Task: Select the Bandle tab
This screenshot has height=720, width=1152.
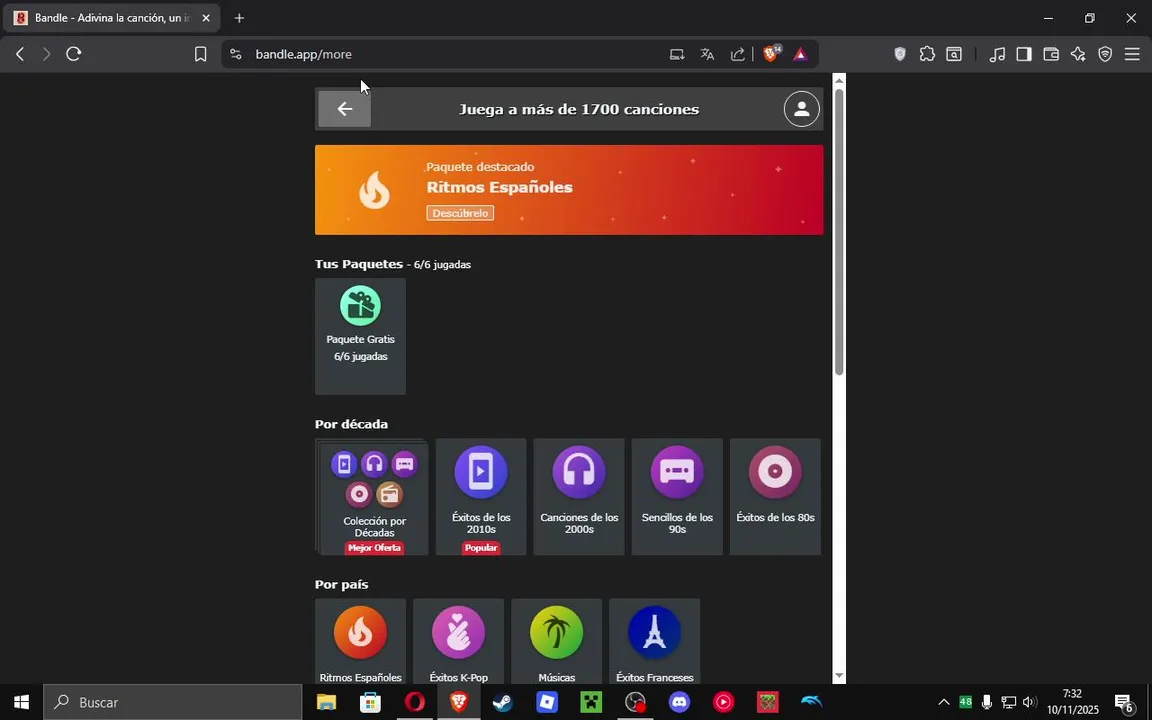Action: tap(110, 18)
